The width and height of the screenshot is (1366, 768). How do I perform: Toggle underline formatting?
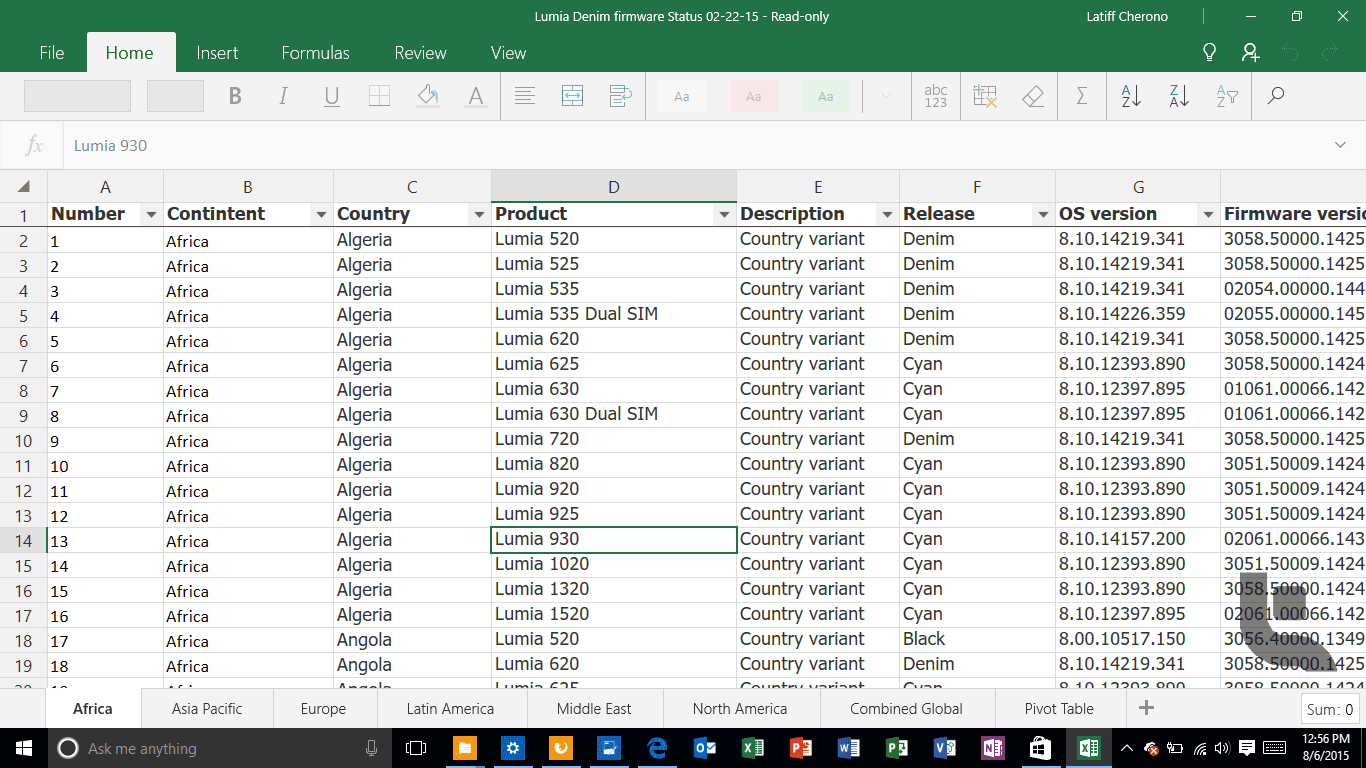332,96
